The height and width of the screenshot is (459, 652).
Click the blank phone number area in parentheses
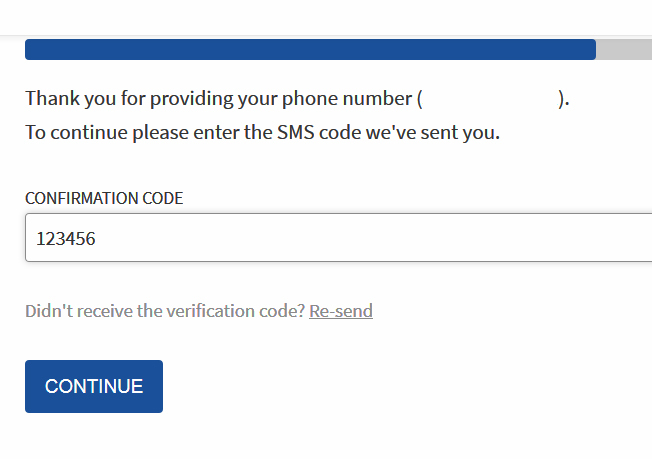click(490, 99)
